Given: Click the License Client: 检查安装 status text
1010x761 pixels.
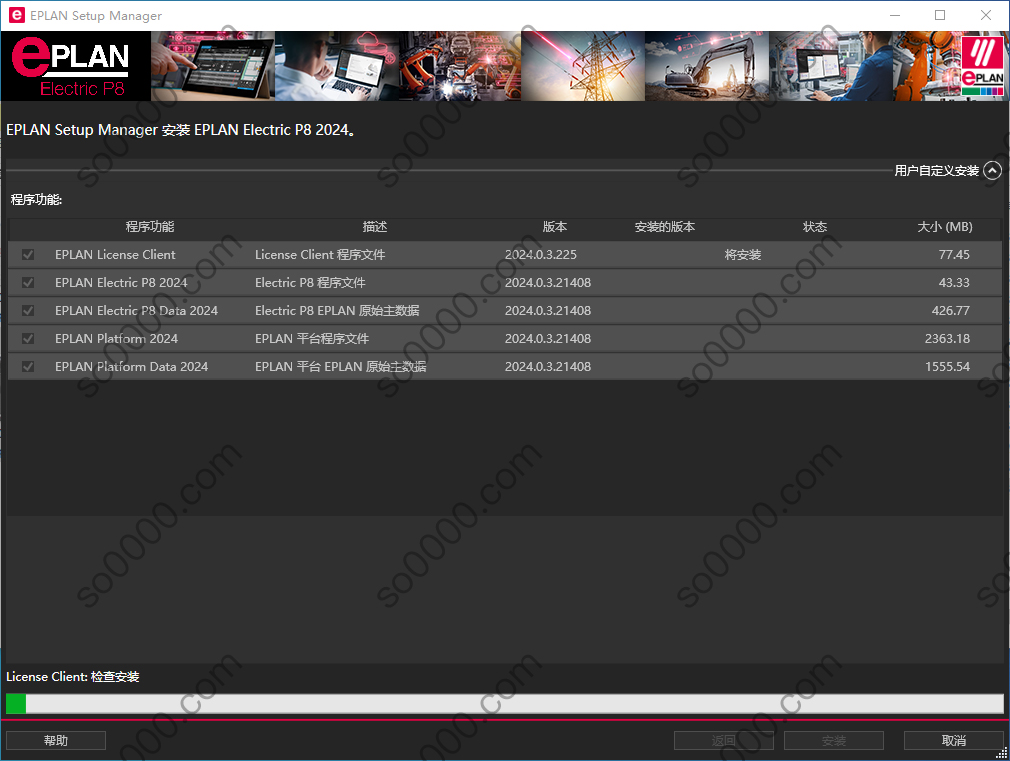Looking at the screenshot, I should (x=73, y=677).
